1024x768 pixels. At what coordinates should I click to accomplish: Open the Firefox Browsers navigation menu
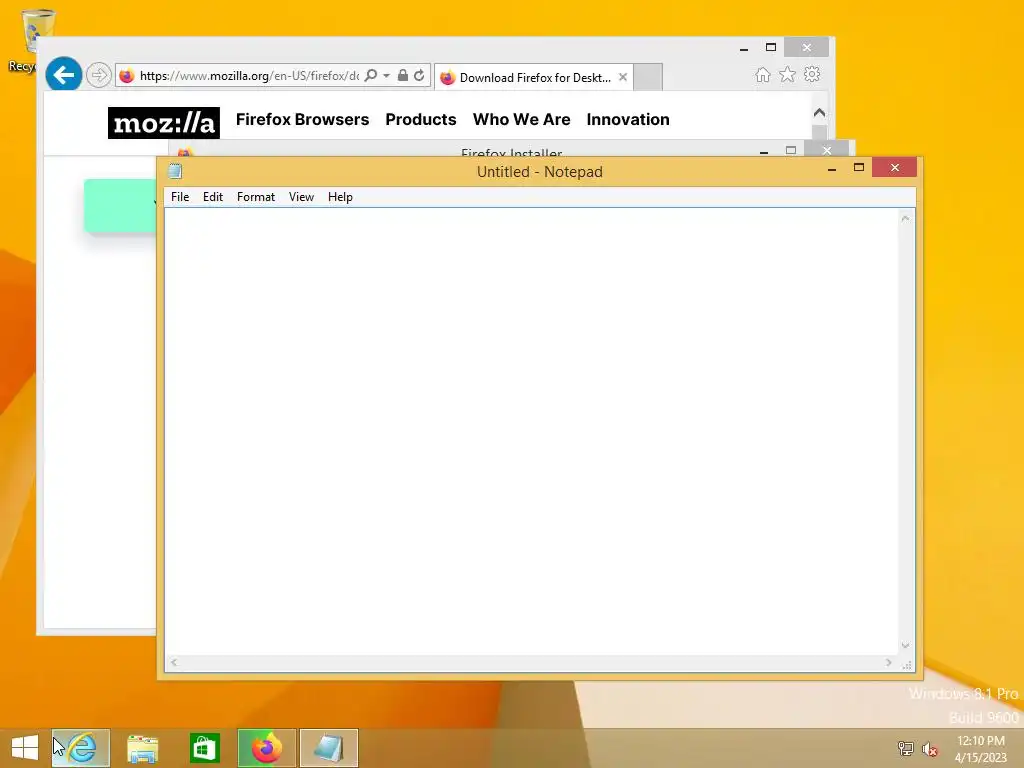point(302,120)
